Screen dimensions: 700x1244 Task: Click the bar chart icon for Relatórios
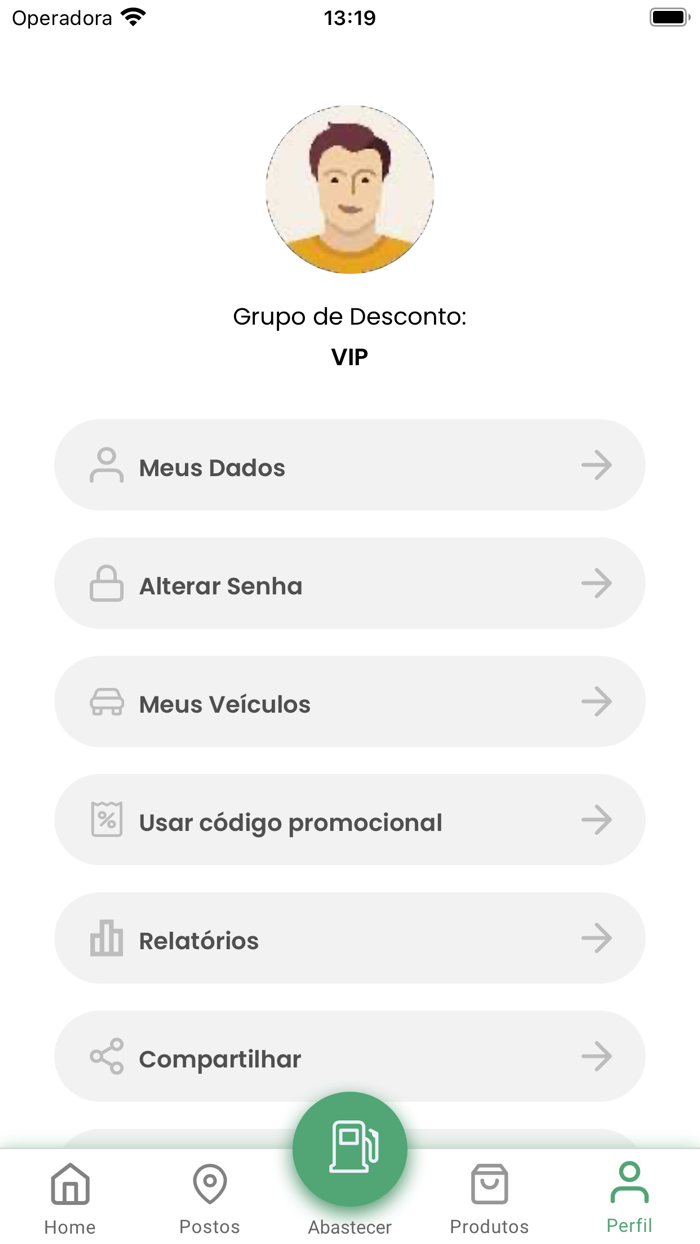pyautogui.click(x=104, y=937)
